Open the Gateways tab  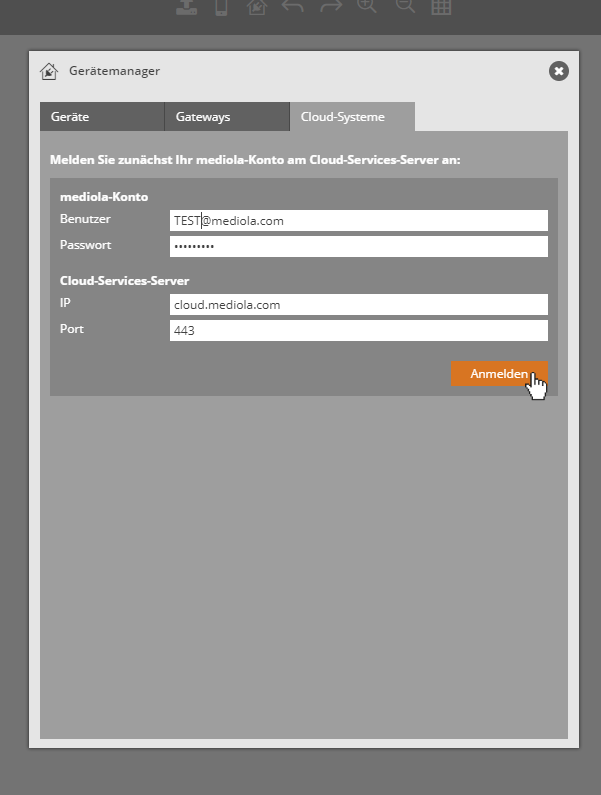[x=226, y=117]
